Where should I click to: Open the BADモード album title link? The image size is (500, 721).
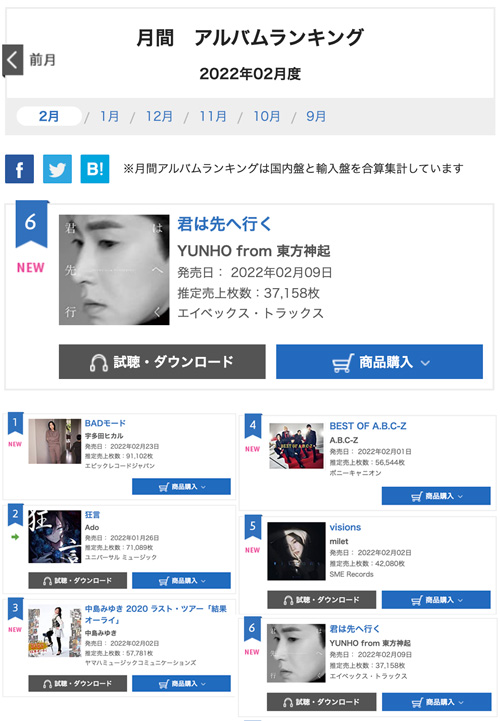click(105, 423)
